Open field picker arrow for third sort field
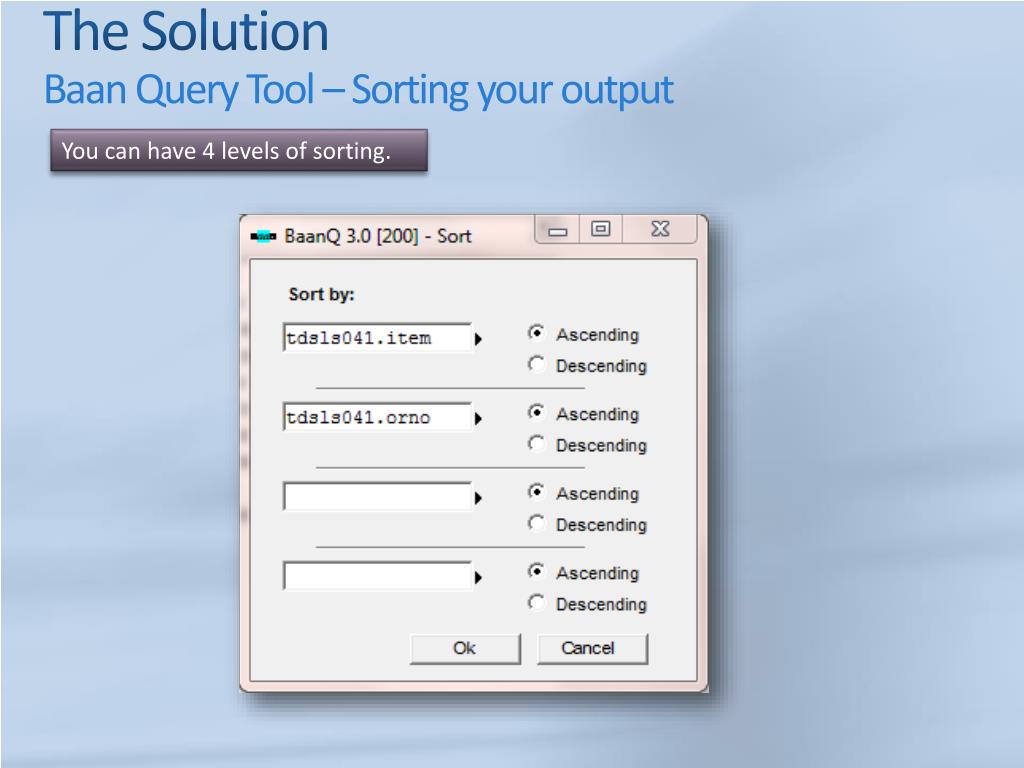 click(x=478, y=498)
